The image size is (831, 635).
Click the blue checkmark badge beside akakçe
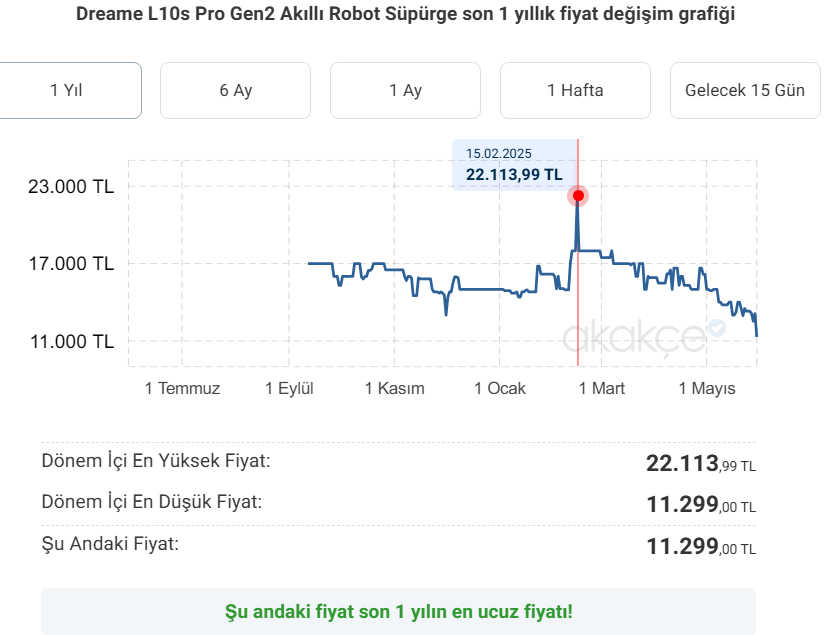[x=717, y=328]
